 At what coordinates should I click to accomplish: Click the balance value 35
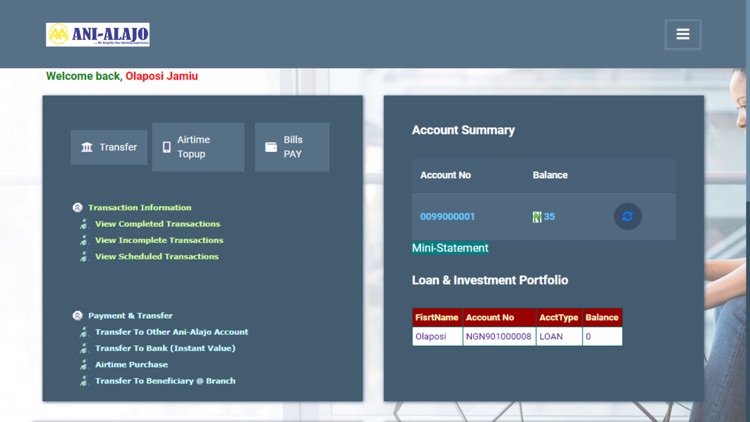point(549,217)
